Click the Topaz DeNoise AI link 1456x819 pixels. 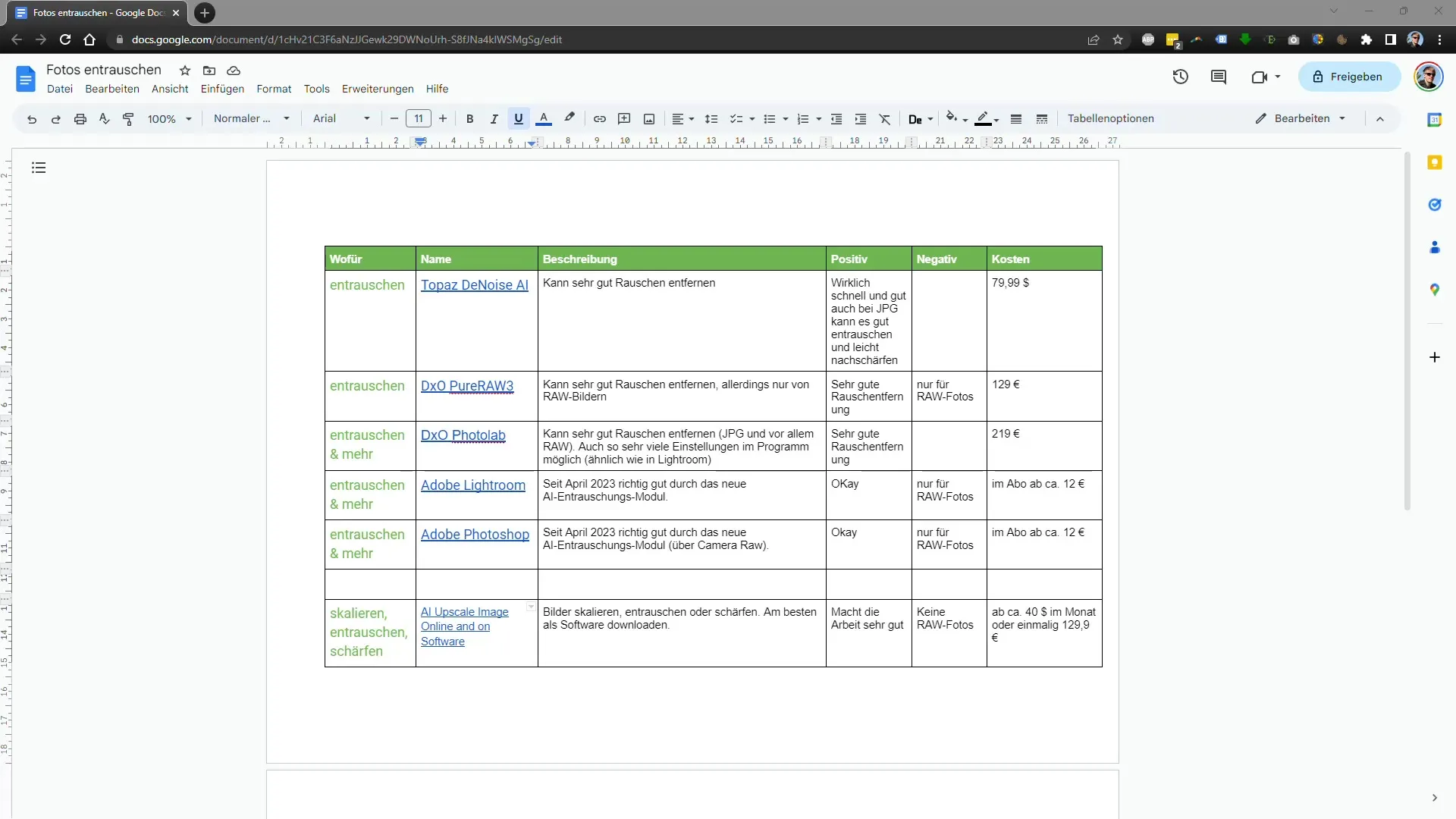(x=474, y=285)
